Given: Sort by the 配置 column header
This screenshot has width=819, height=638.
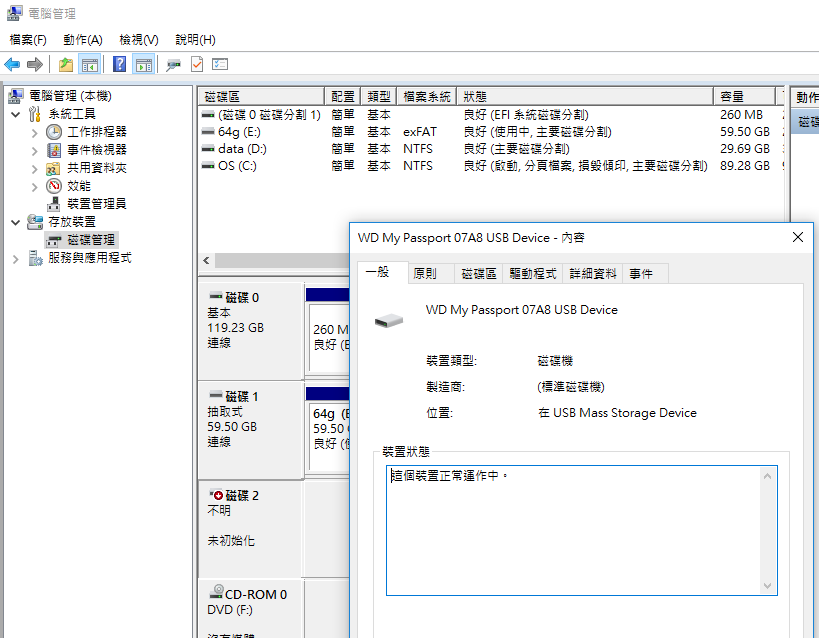Looking at the screenshot, I should tap(343, 96).
